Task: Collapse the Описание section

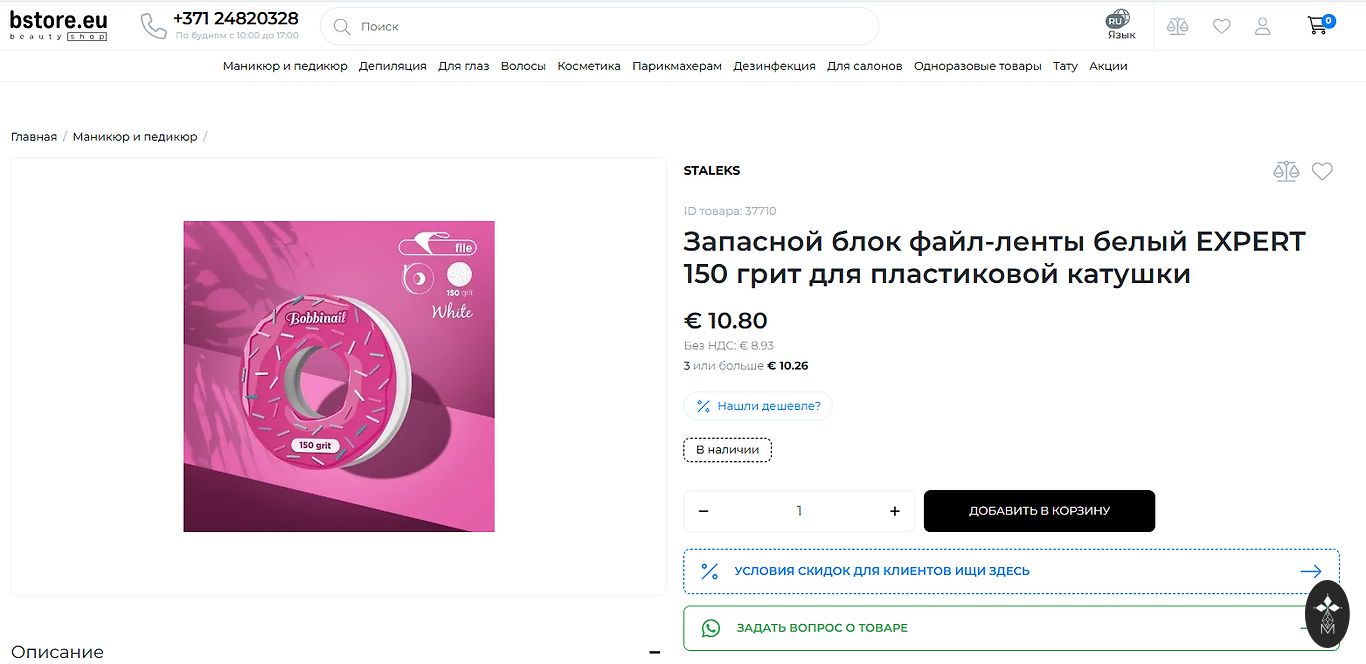Action: point(654,652)
